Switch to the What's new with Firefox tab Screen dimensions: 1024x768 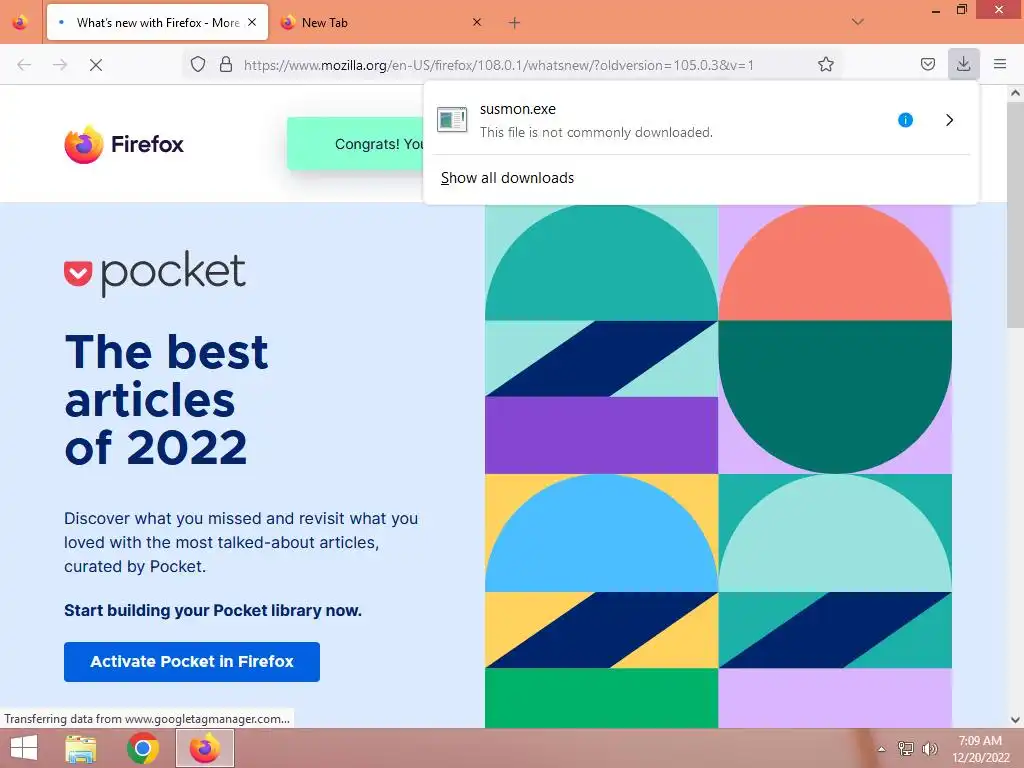pos(157,22)
